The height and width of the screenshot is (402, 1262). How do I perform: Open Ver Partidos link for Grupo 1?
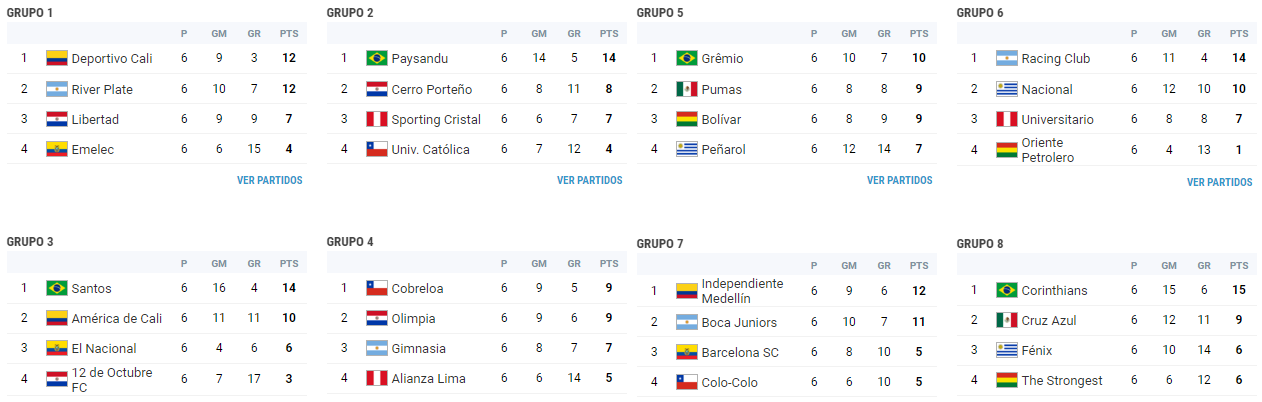tap(269, 181)
